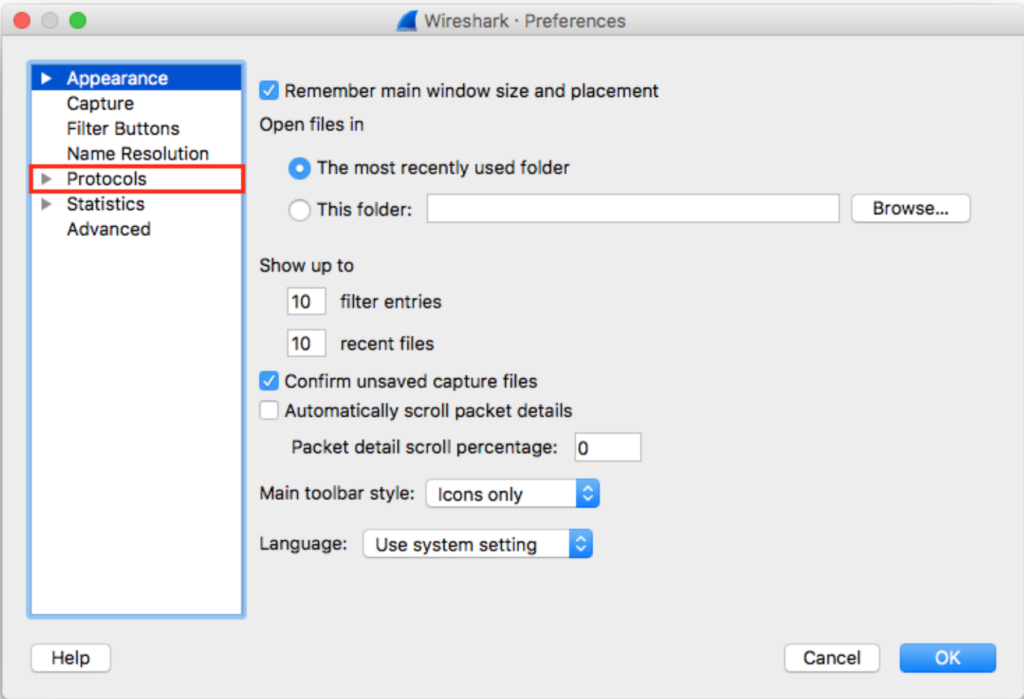The height and width of the screenshot is (699, 1024).
Task: Open the Filter Buttons settings
Action: (122, 128)
